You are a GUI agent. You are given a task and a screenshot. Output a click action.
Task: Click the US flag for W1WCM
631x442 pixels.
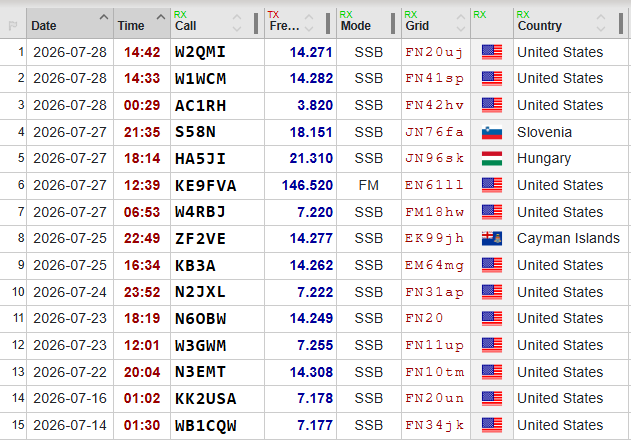(492, 78)
